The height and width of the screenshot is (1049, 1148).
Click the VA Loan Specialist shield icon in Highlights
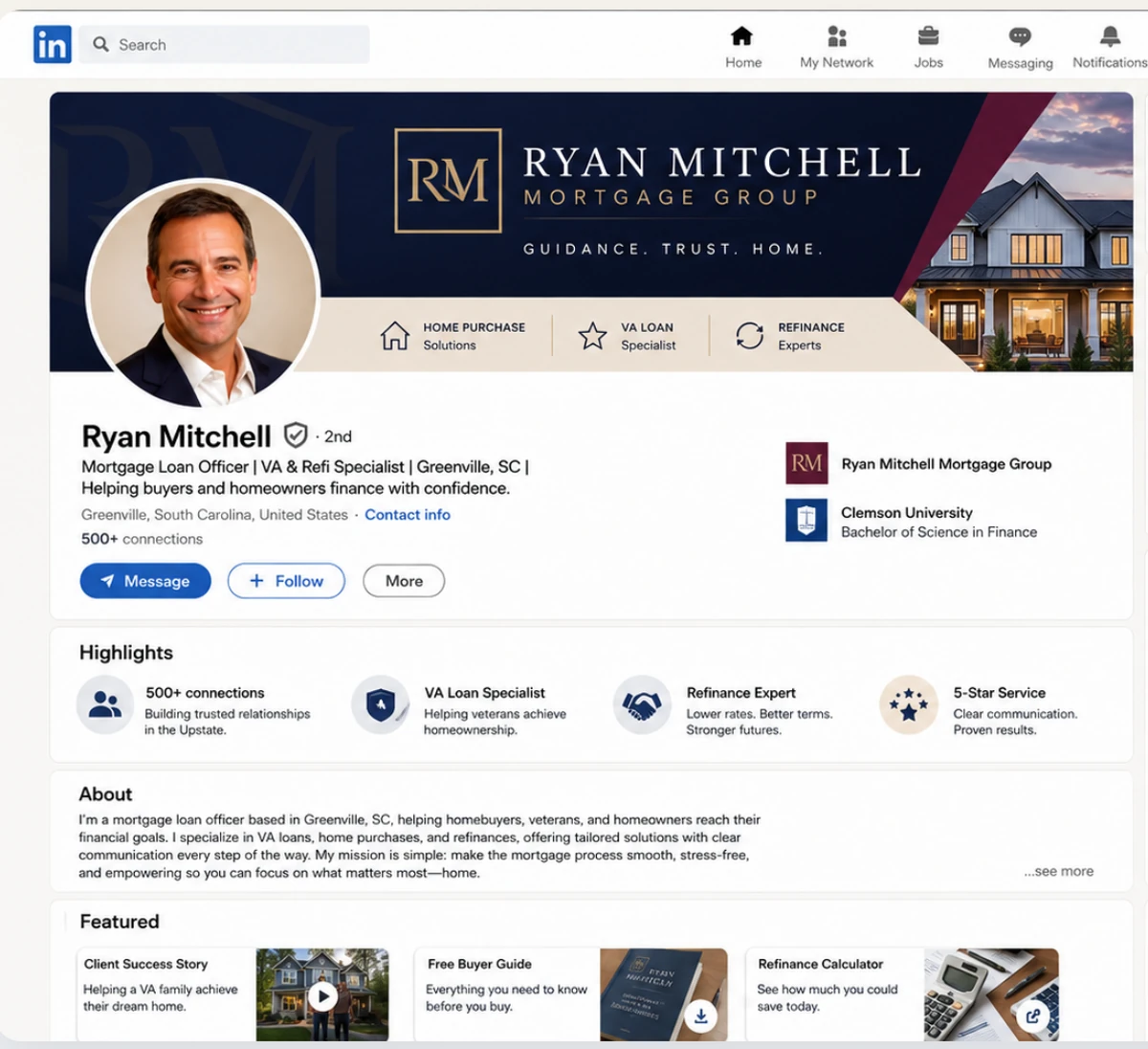pyautogui.click(x=380, y=704)
